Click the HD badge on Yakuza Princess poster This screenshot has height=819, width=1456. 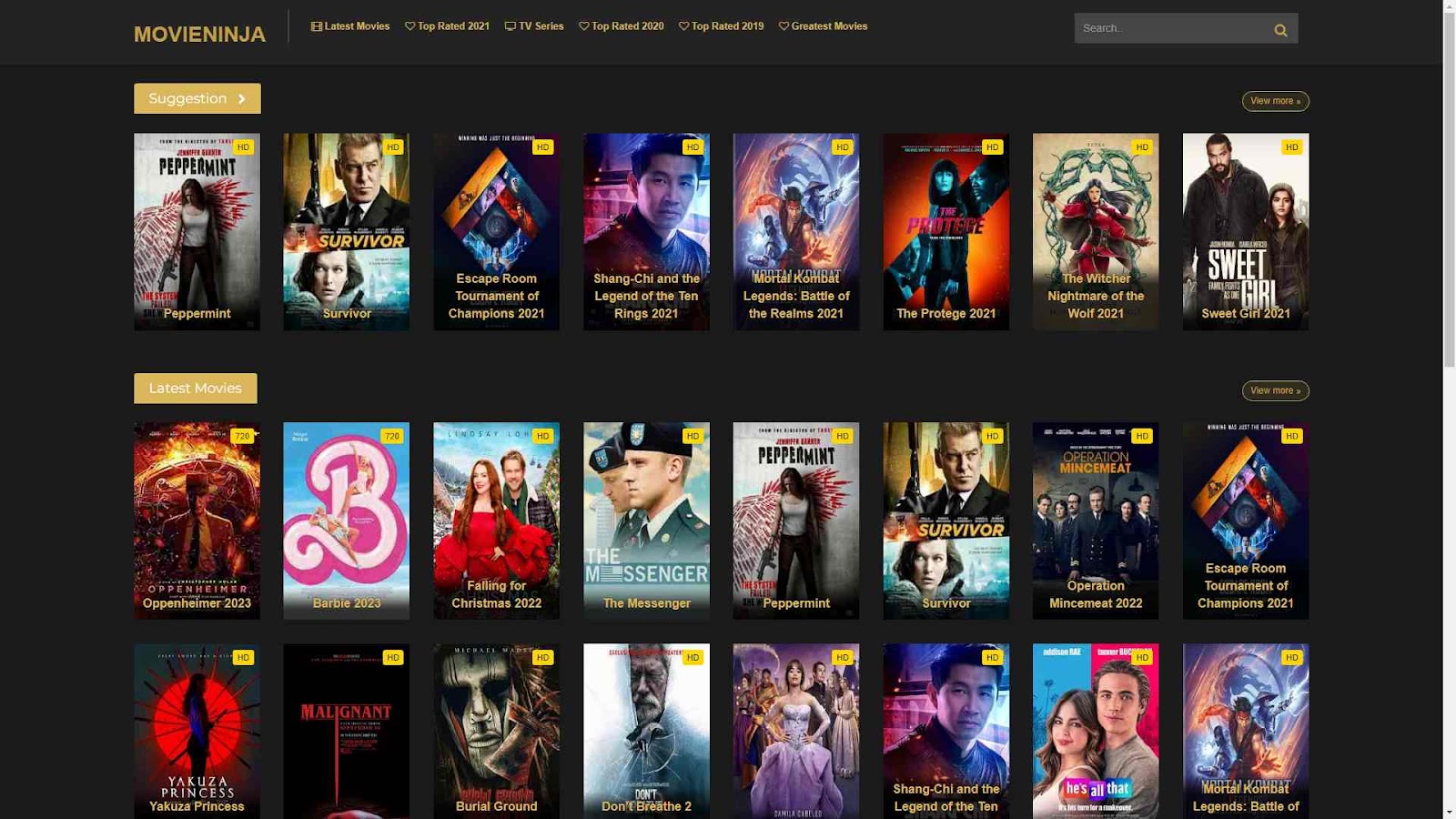coord(243,657)
